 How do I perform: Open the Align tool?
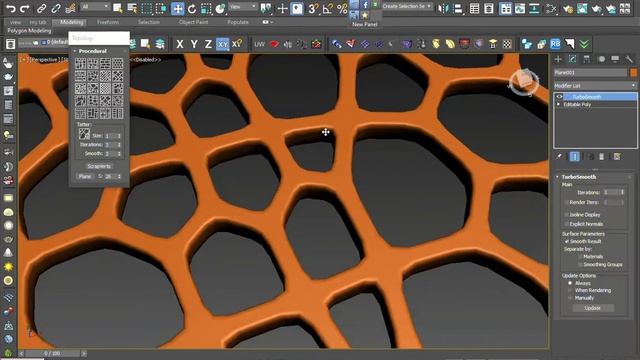point(458,8)
